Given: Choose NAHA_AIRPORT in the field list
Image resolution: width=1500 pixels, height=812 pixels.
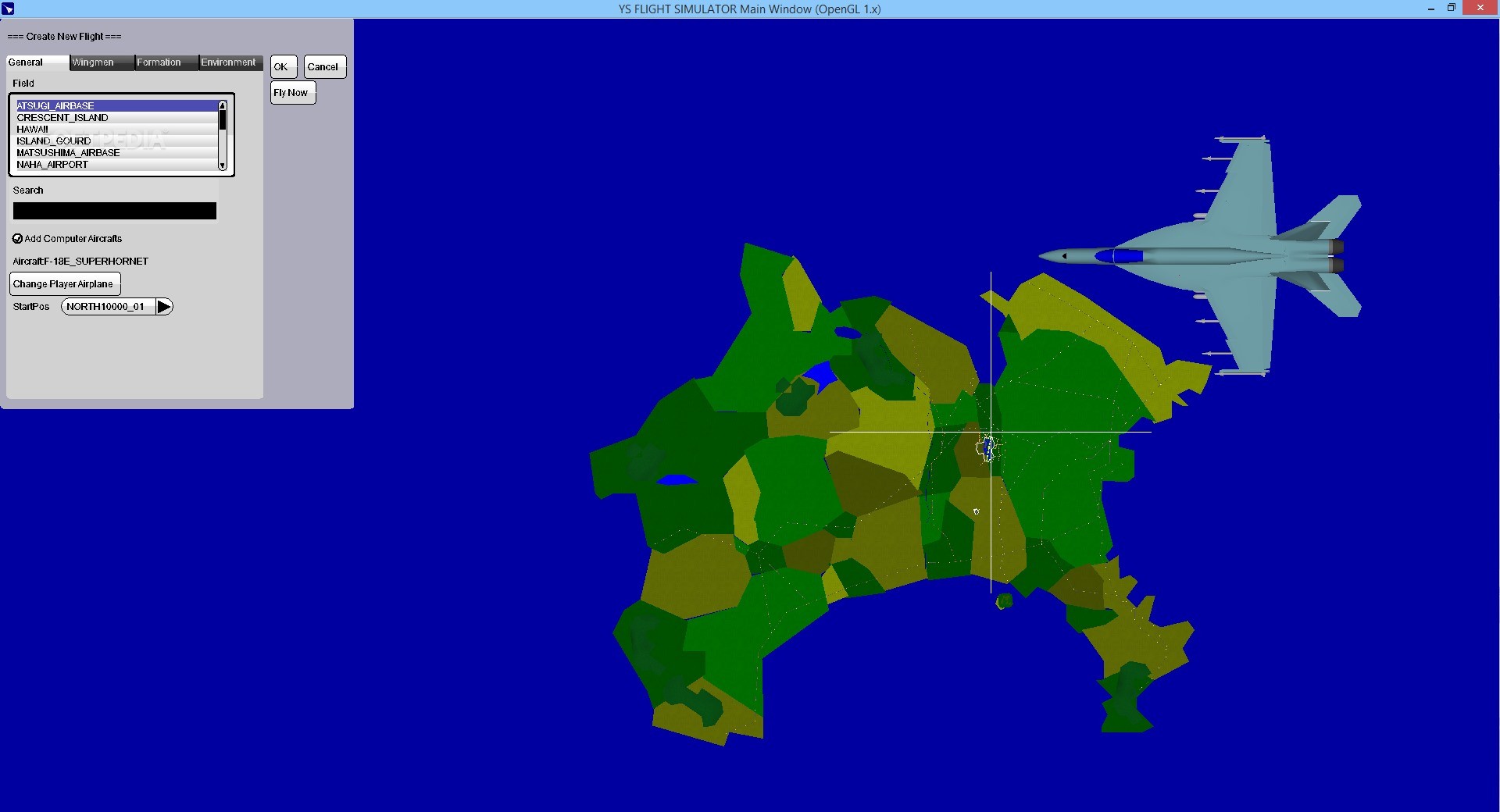Looking at the screenshot, I should click(x=116, y=164).
